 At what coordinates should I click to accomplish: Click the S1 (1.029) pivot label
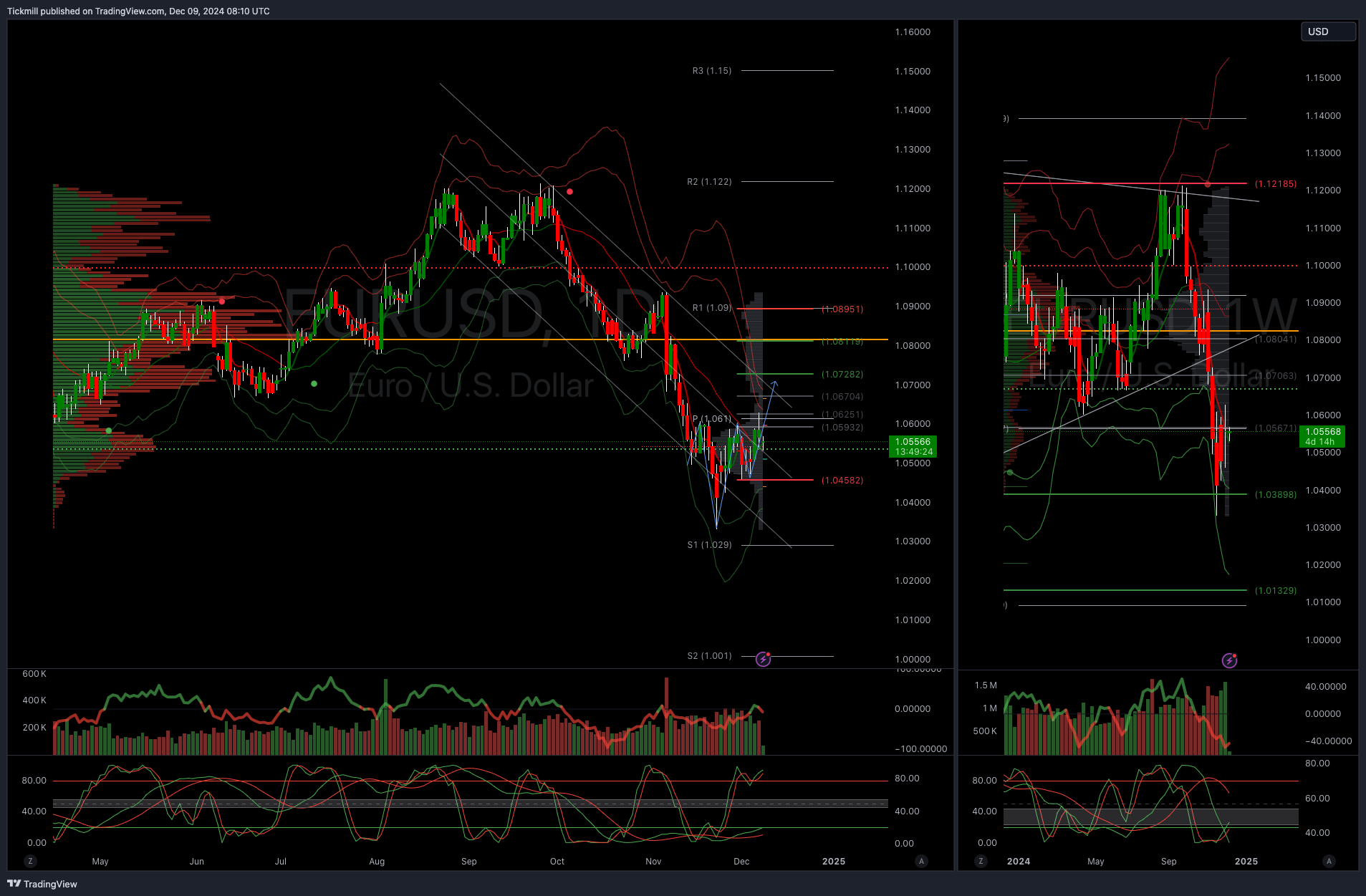[x=709, y=545]
